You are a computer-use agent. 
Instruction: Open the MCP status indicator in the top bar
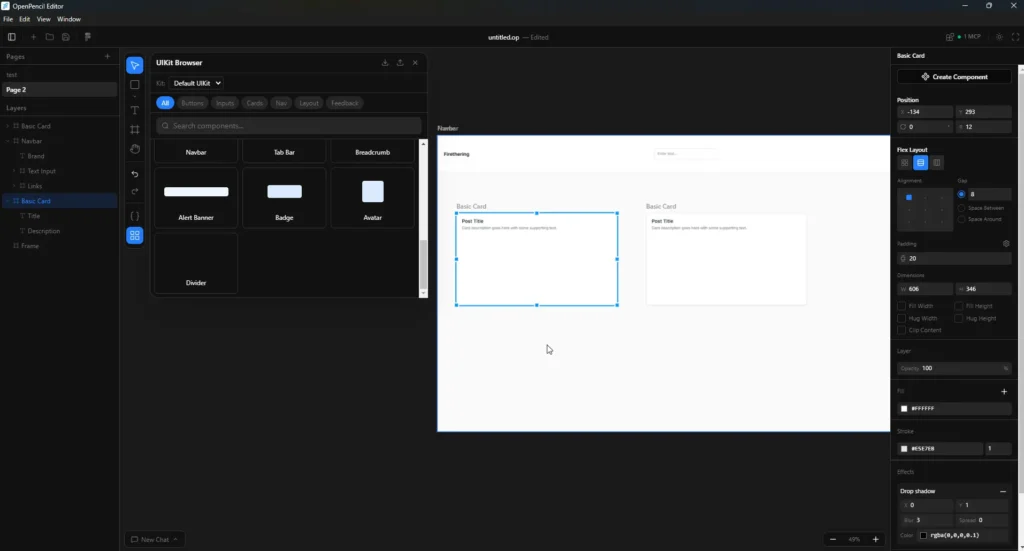coord(968,37)
